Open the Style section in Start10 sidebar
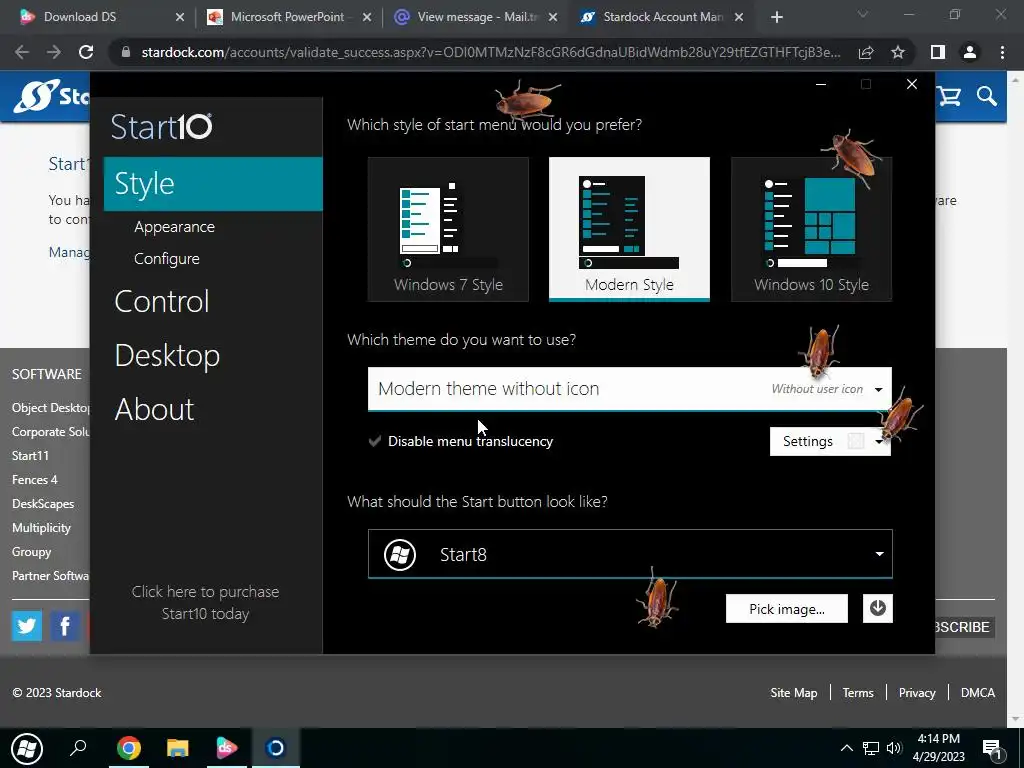 pos(213,184)
